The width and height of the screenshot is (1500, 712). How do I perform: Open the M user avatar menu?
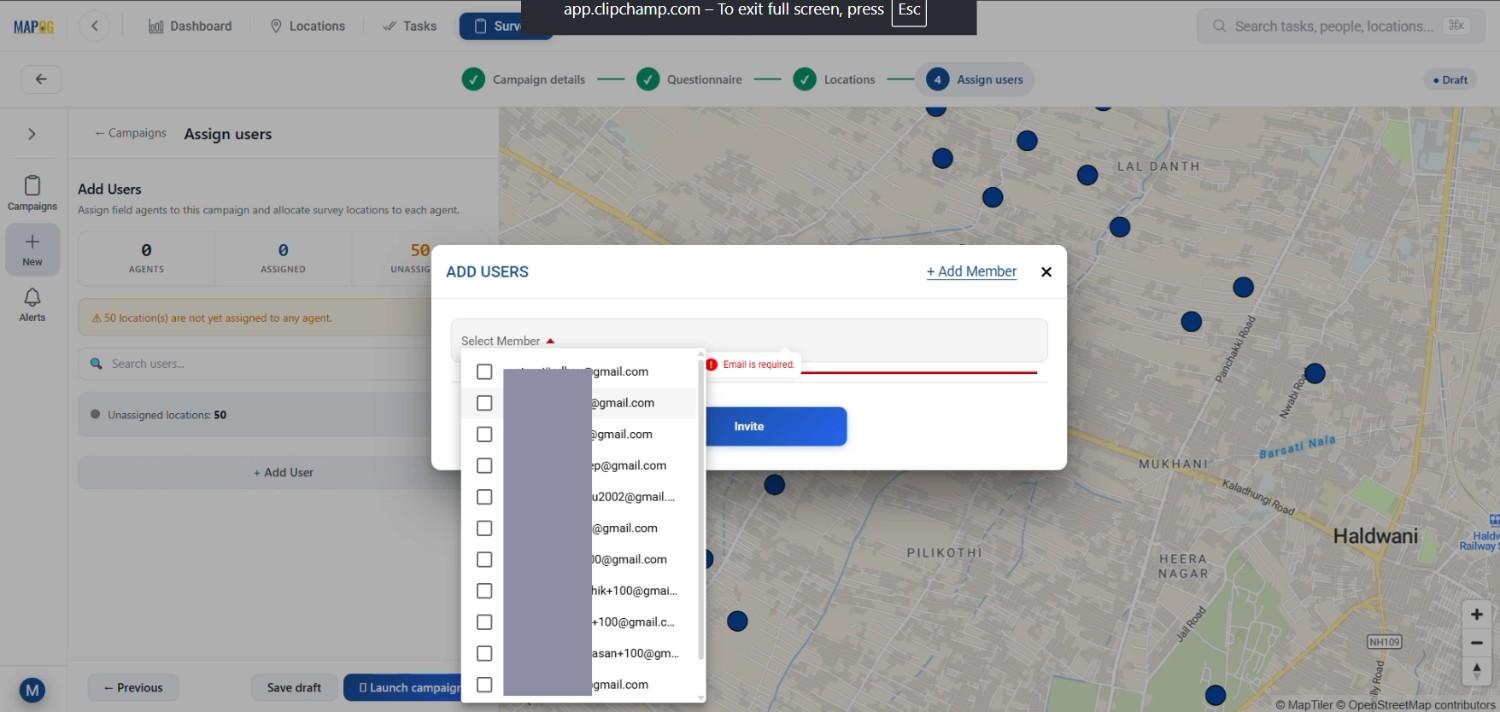pos(32,690)
